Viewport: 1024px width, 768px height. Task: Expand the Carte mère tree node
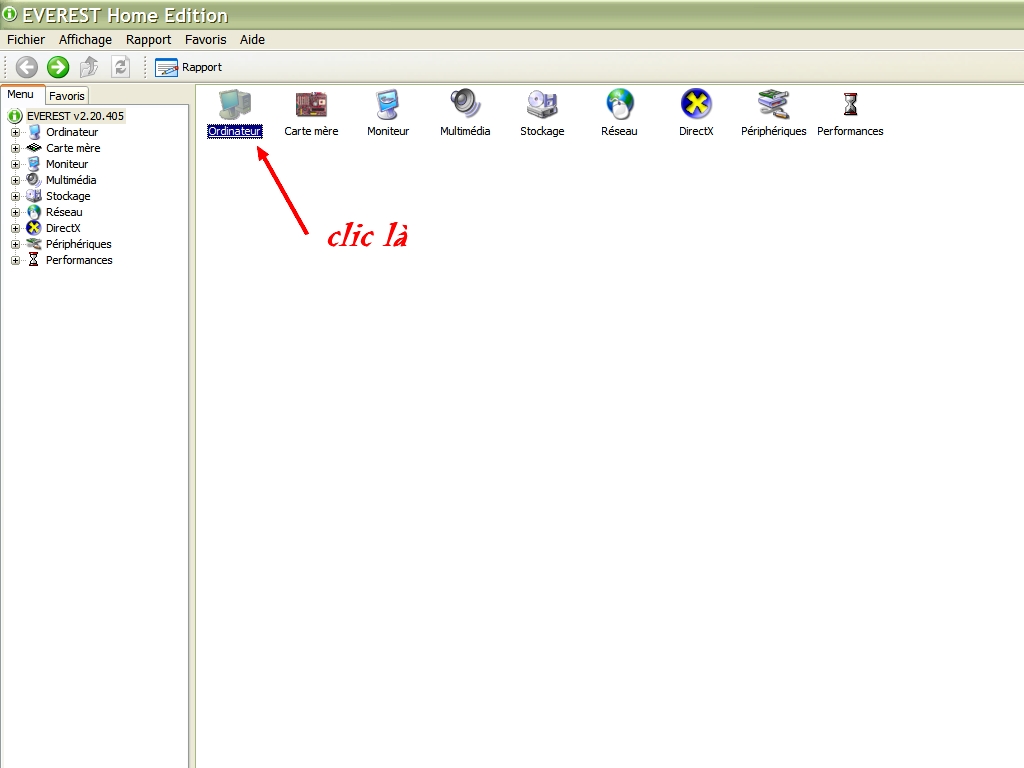(x=15, y=148)
